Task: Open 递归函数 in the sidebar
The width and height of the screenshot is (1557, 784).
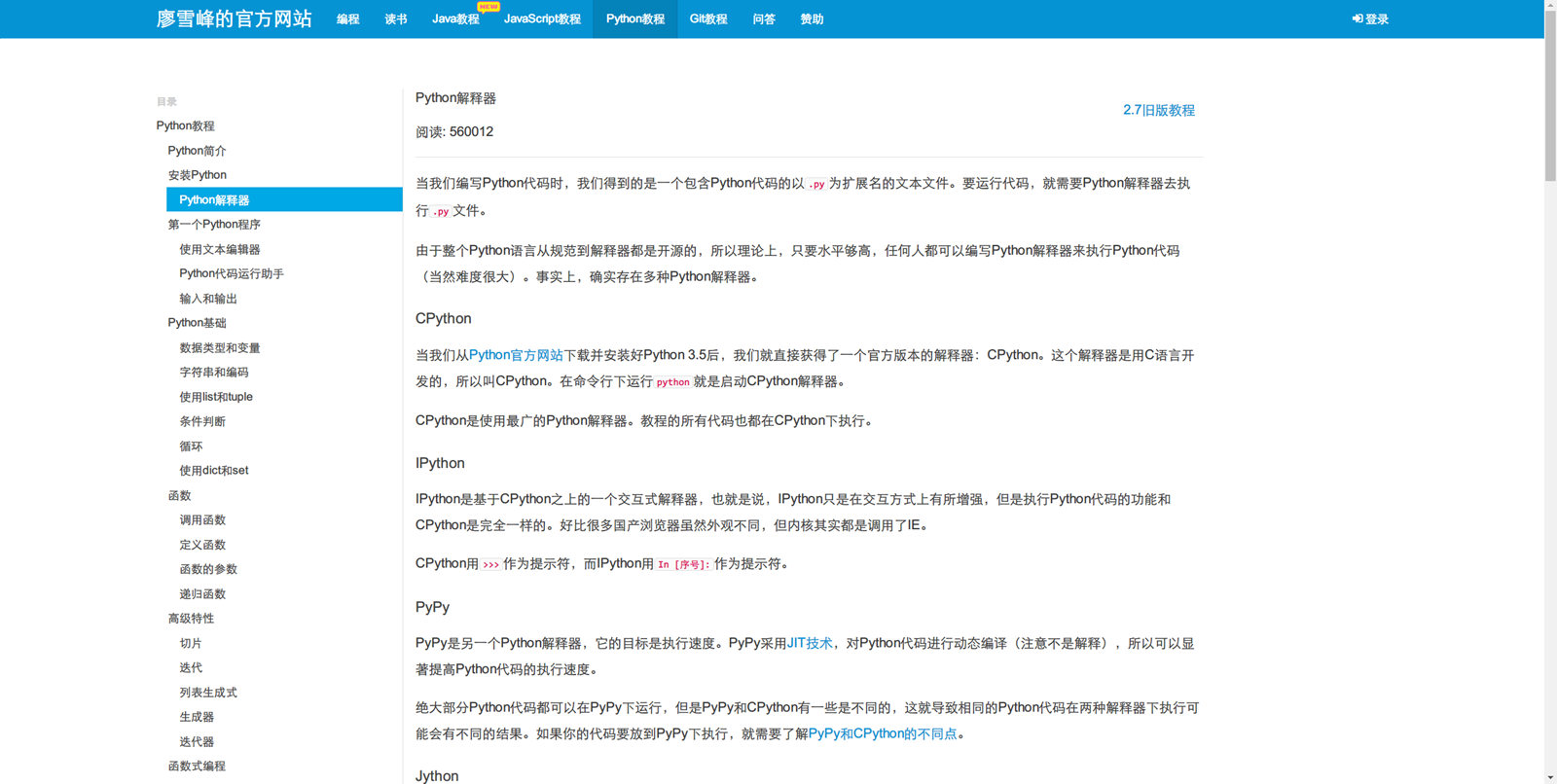Action: [x=202, y=594]
